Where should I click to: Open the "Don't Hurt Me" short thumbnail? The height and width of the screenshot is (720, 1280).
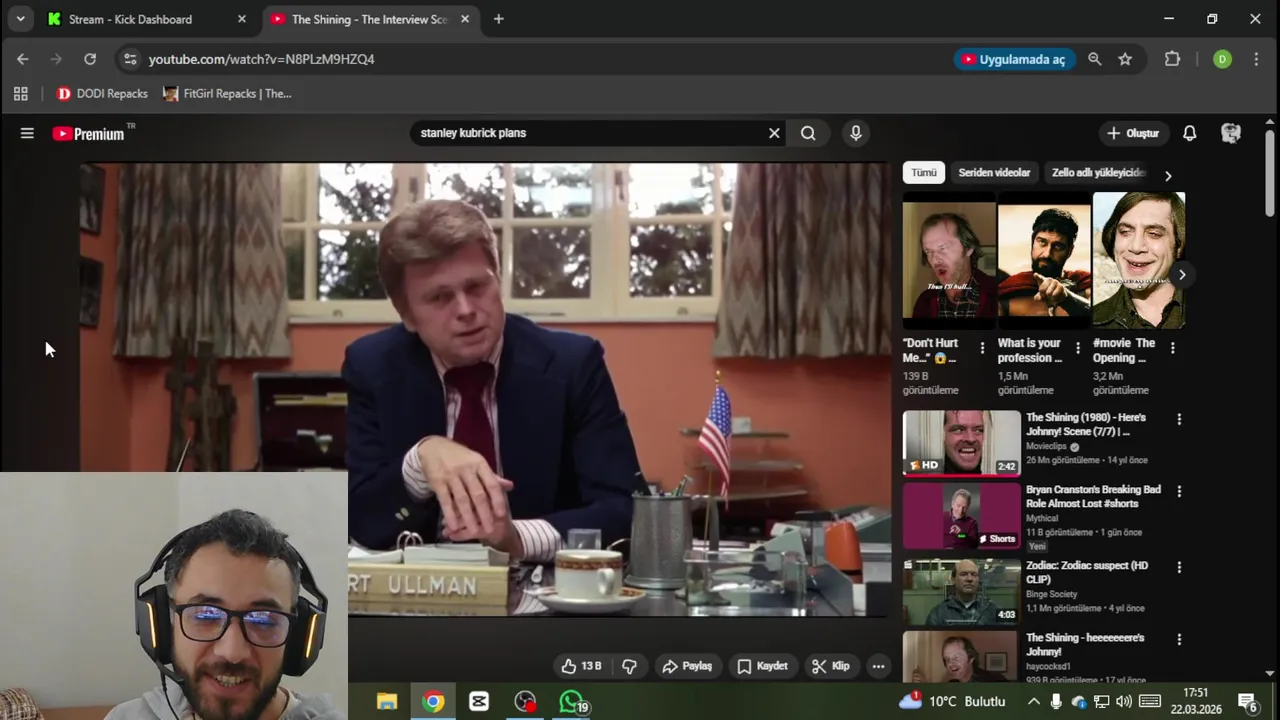coord(949,260)
